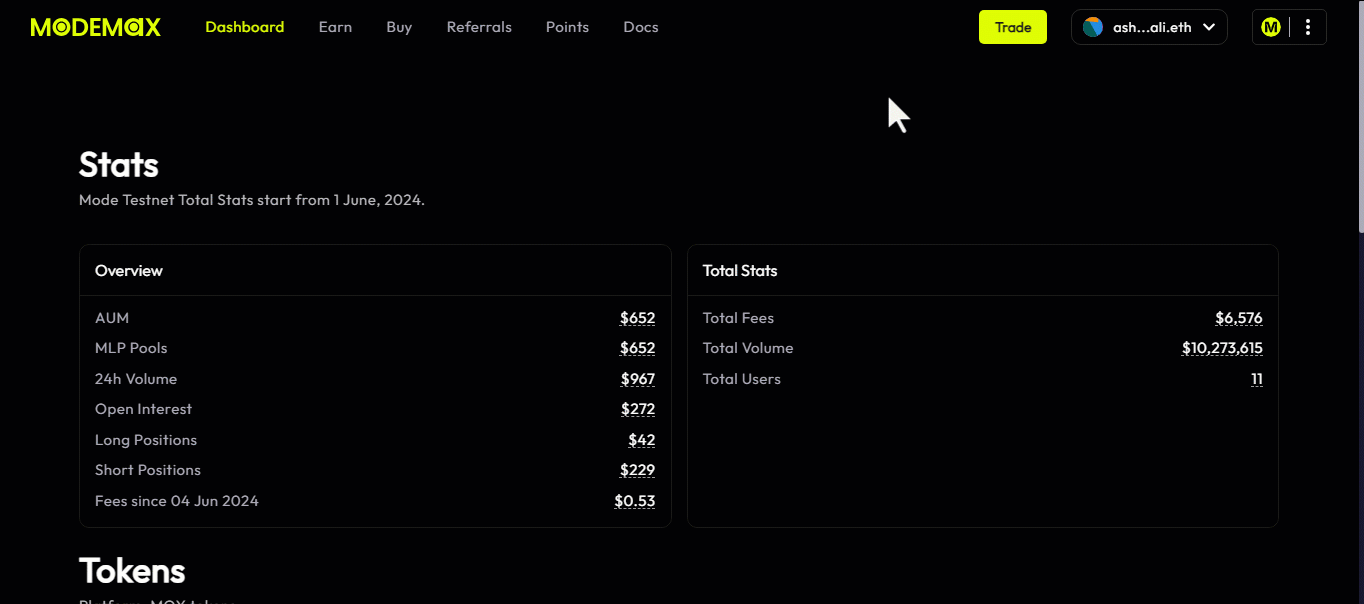Click the Open Interest value $272

637,409
